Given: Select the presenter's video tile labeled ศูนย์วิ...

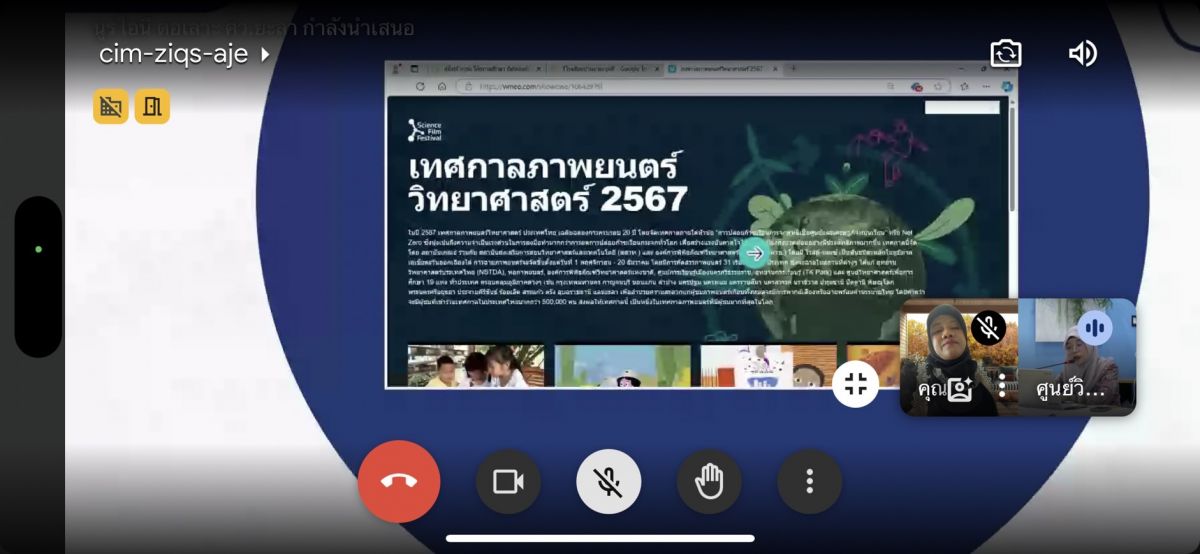Looking at the screenshot, I should point(1077,357).
